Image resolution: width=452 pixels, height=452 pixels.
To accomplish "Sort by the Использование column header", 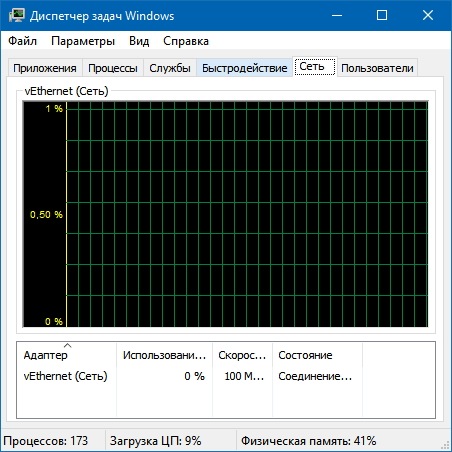I will point(164,355).
